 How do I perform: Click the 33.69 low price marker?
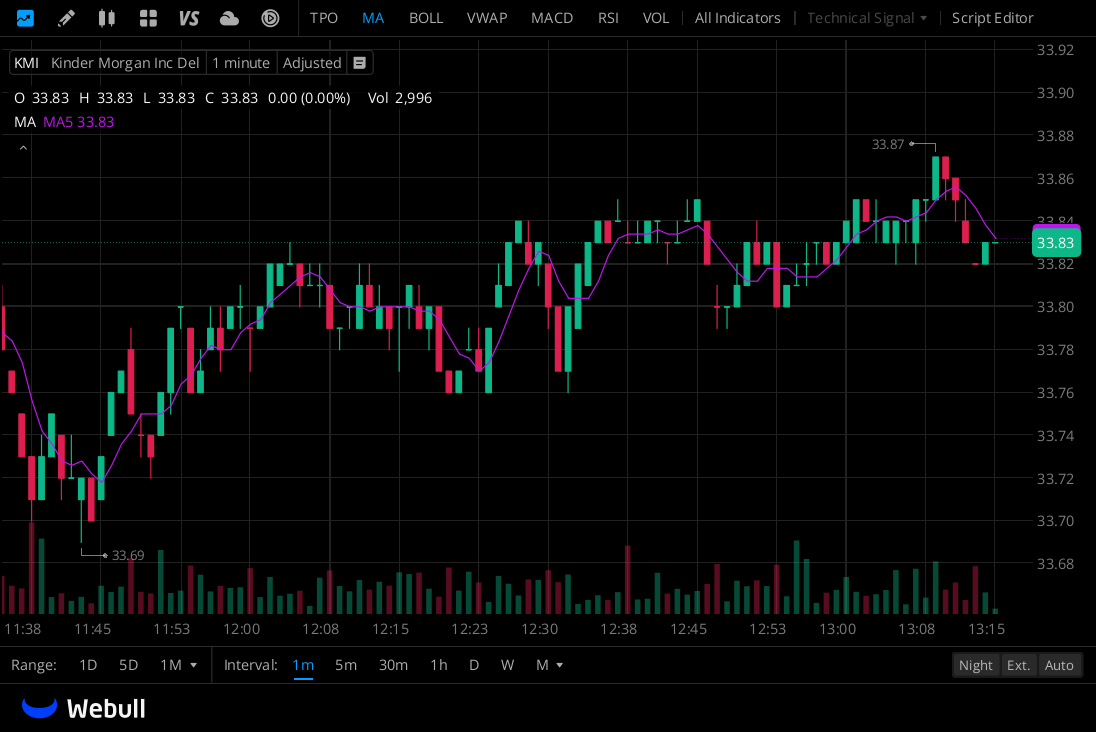[128, 556]
